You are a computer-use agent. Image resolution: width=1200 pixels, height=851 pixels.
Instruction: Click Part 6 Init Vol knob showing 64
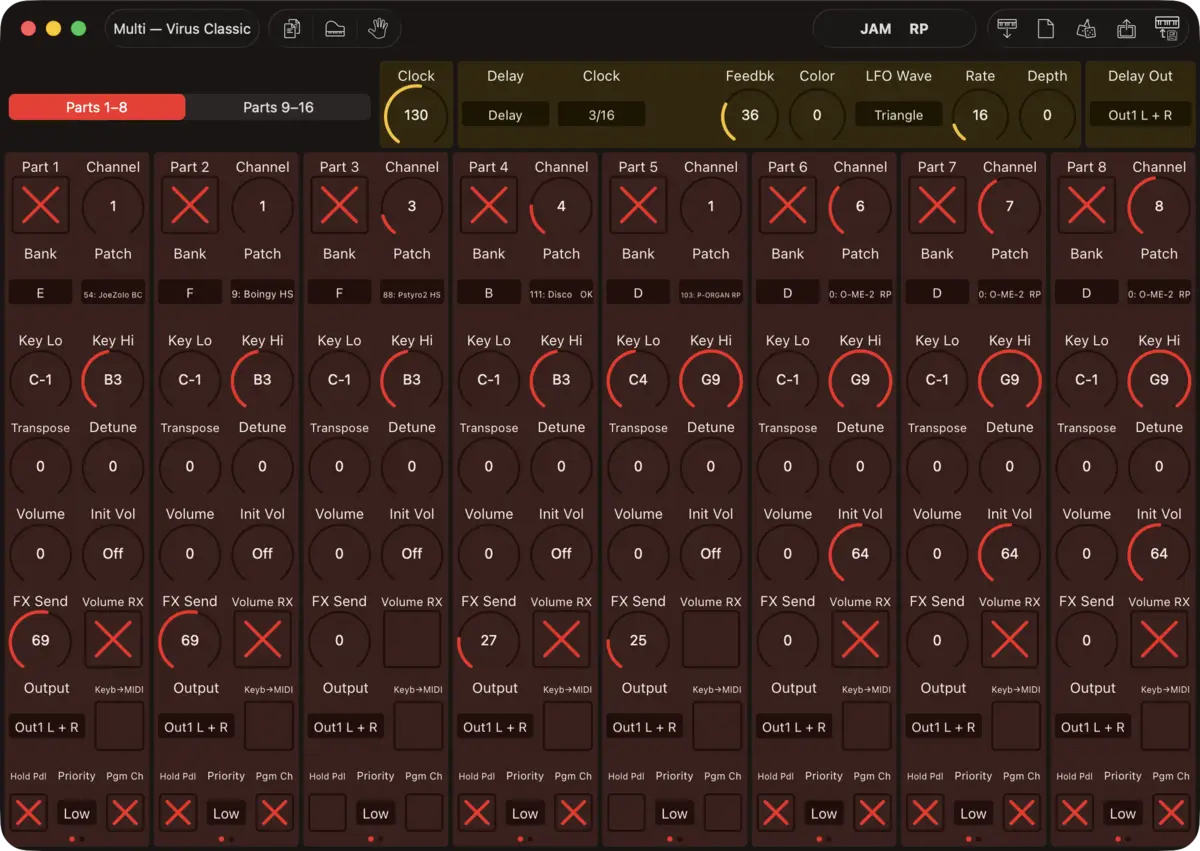tap(860, 553)
